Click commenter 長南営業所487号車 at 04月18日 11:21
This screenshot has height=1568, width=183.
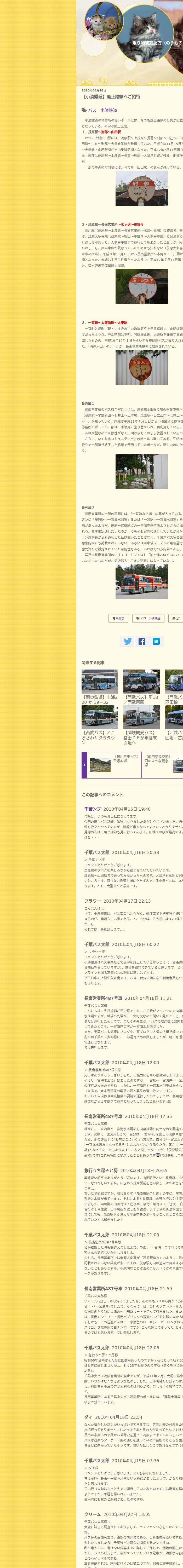point(103,998)
